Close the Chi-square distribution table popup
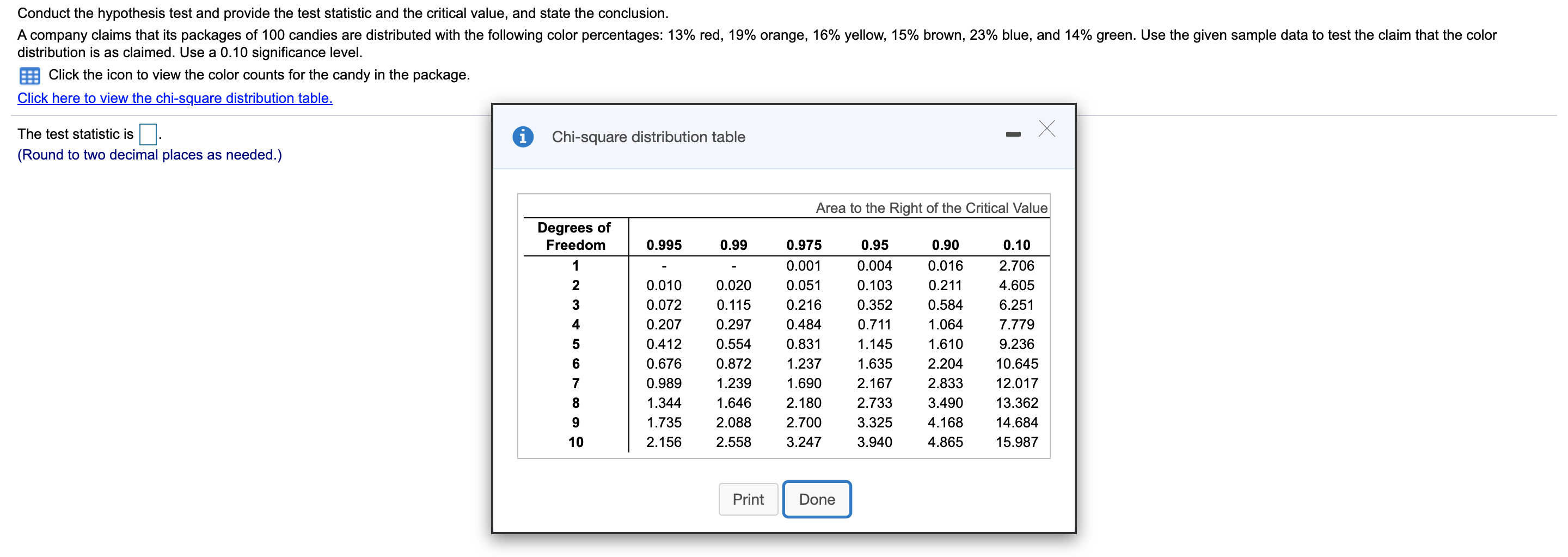This screenshot has width=1568, height=557. (x=1046, y=129)
